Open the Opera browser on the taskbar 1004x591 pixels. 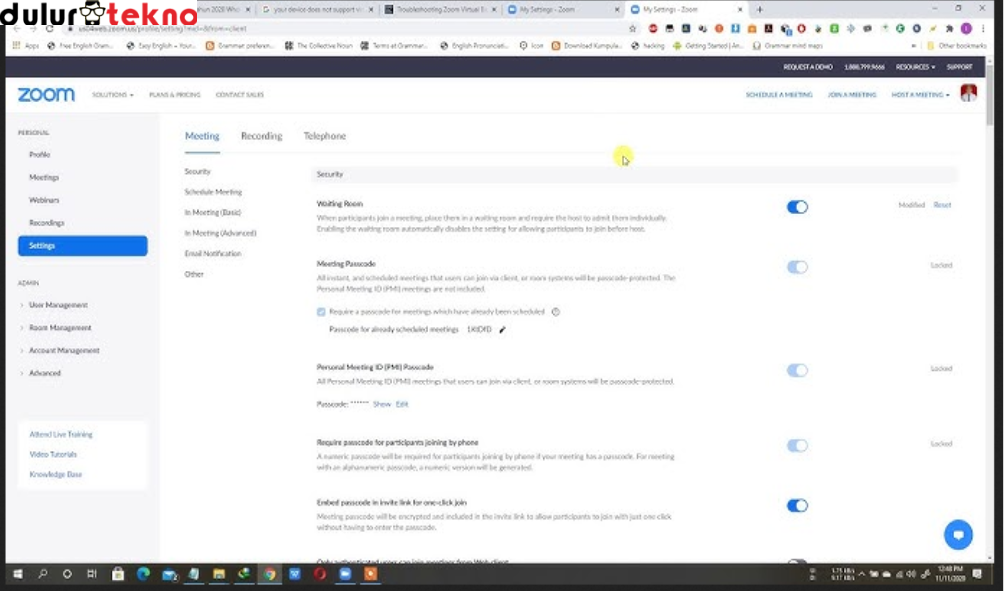[320, 574]
